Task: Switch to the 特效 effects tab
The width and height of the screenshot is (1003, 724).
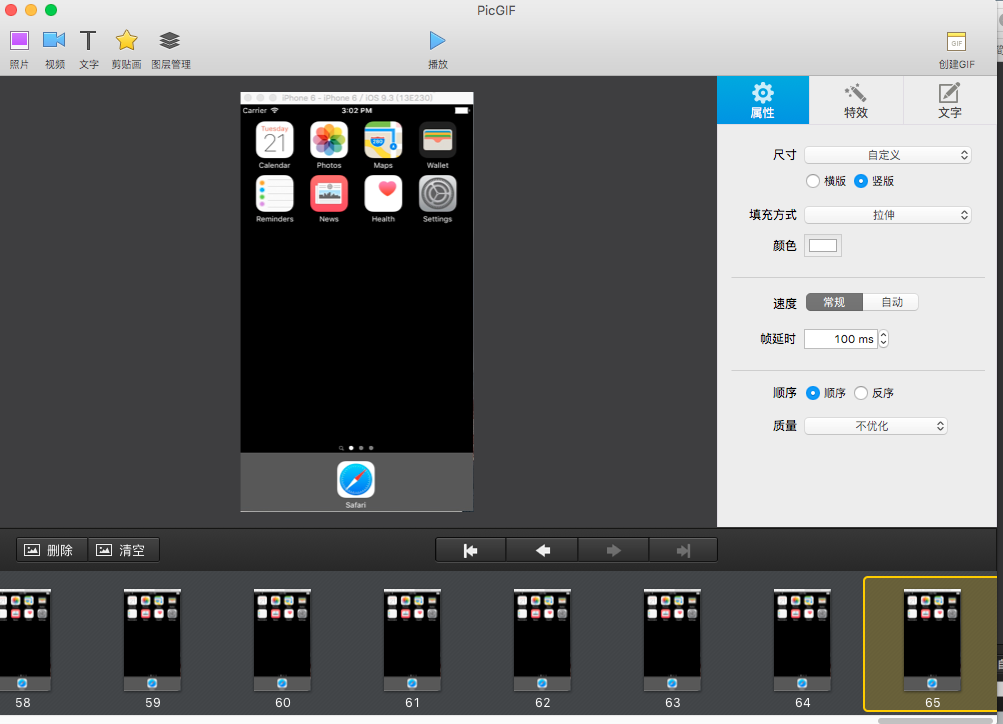Action: (x=855, y=100)
